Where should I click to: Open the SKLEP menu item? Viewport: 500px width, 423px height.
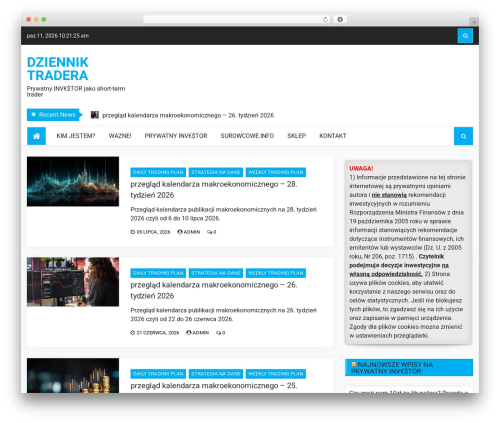296,136
